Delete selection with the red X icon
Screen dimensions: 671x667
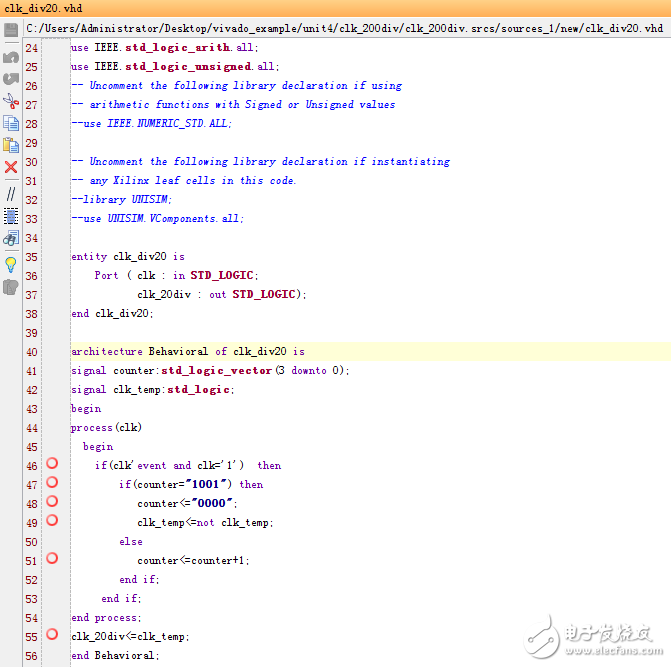pos(11,167)
